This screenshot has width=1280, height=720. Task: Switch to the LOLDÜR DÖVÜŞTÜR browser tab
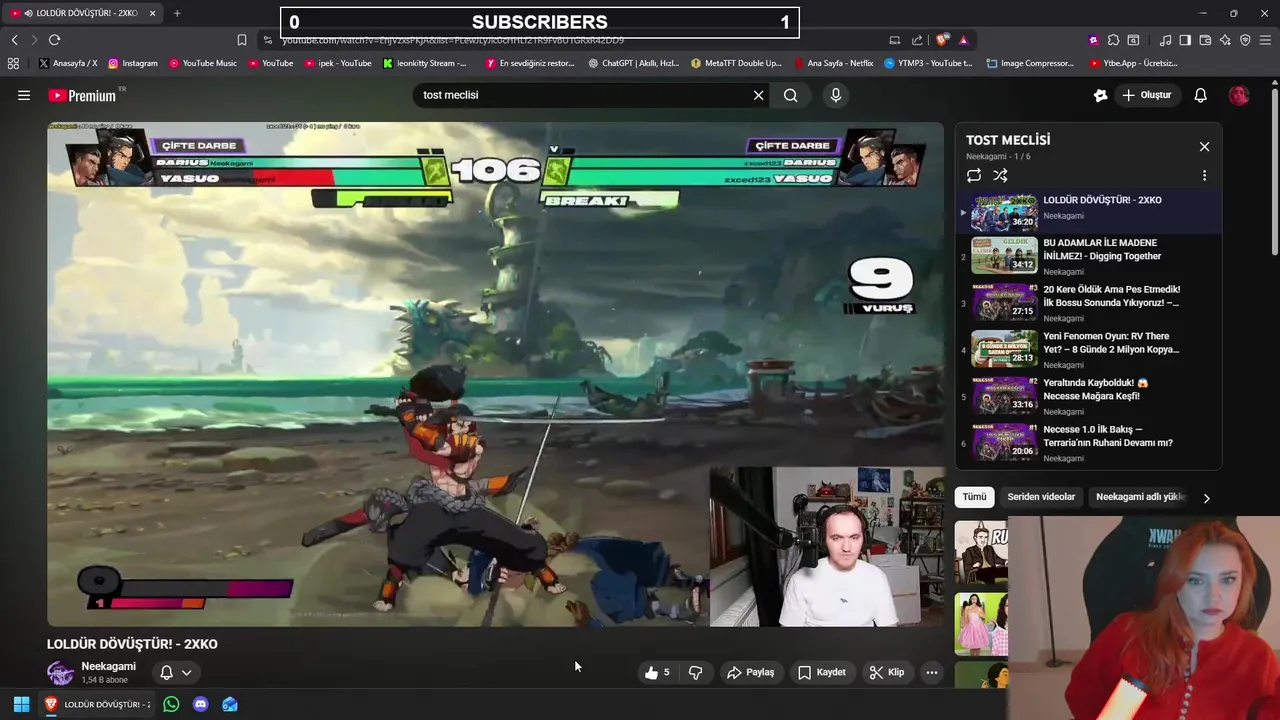(82, 13)
